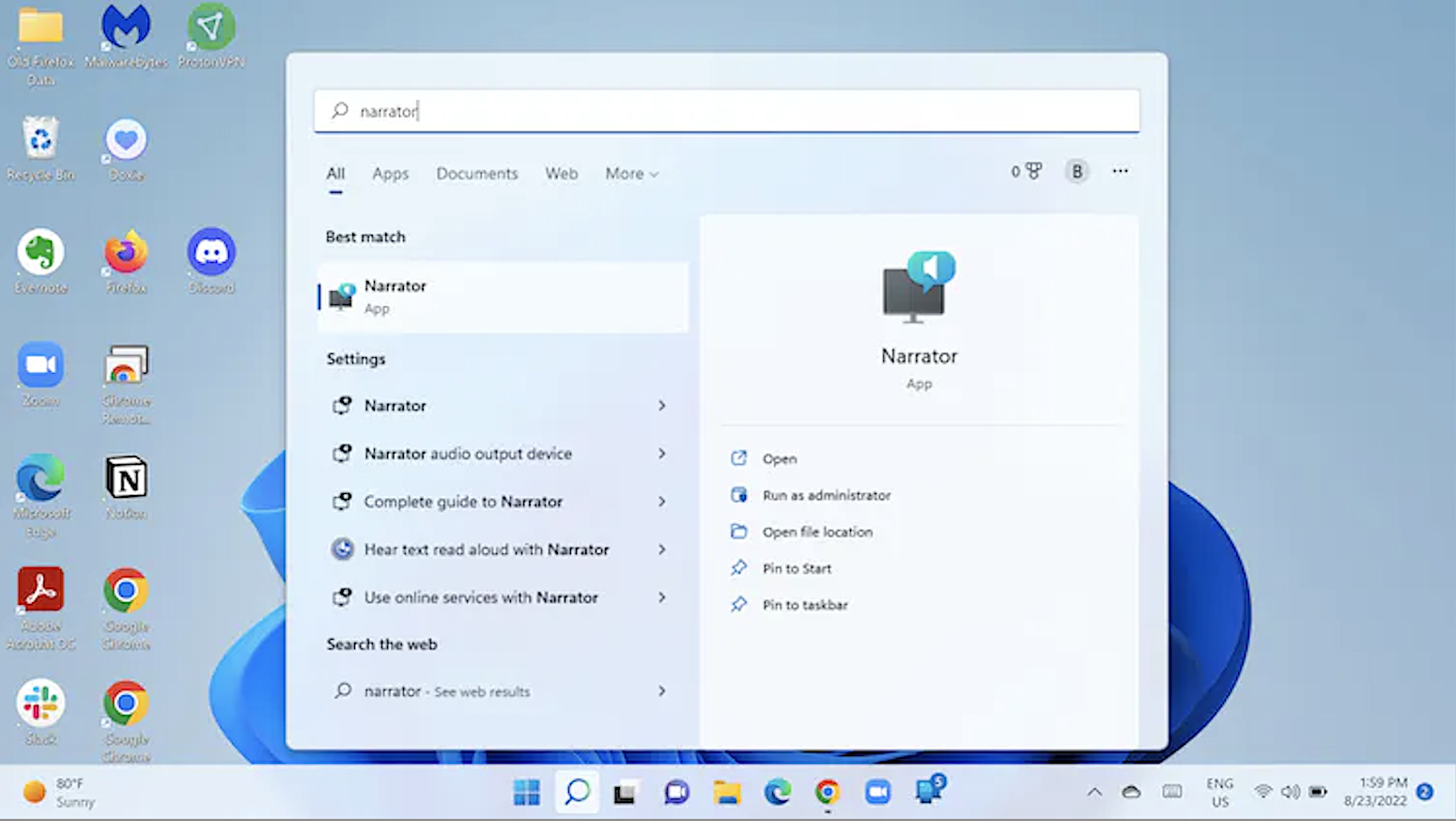Click Run as administrator for Narrator

[x=827, y=495]
